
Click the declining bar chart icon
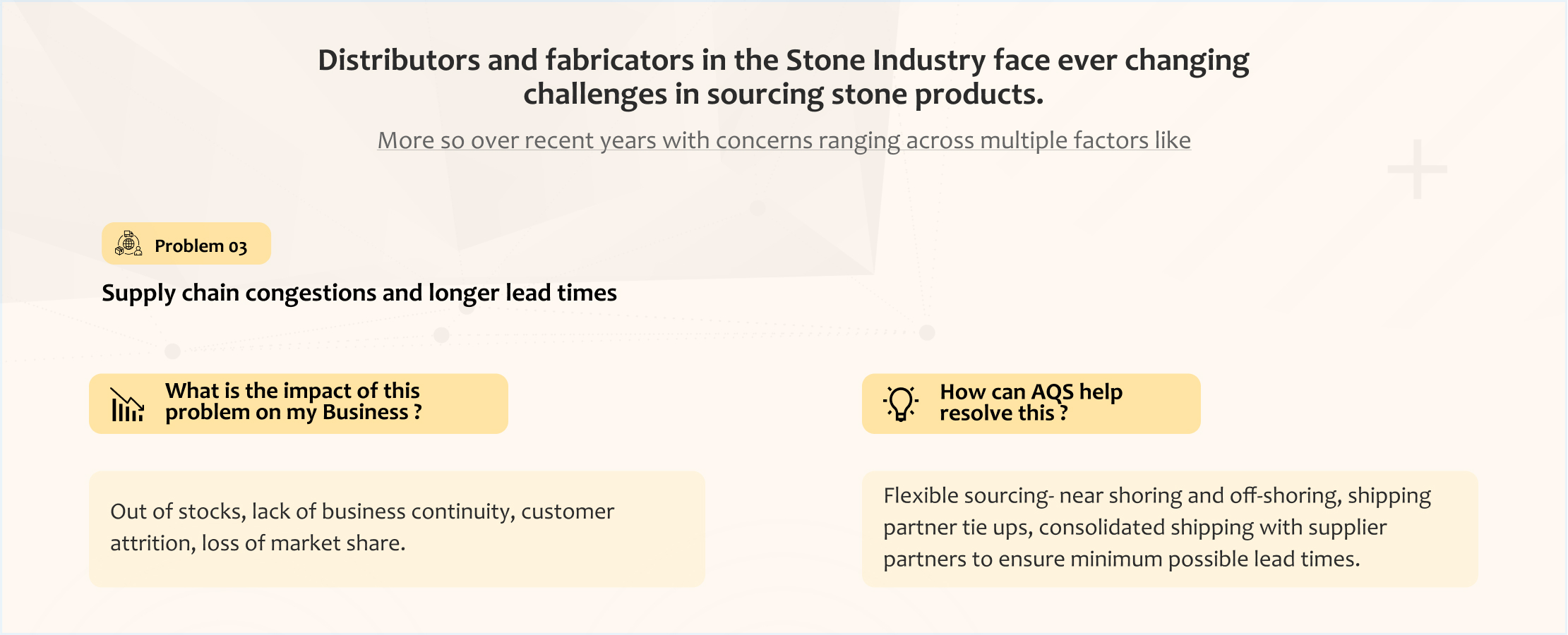tap(127, 404)
